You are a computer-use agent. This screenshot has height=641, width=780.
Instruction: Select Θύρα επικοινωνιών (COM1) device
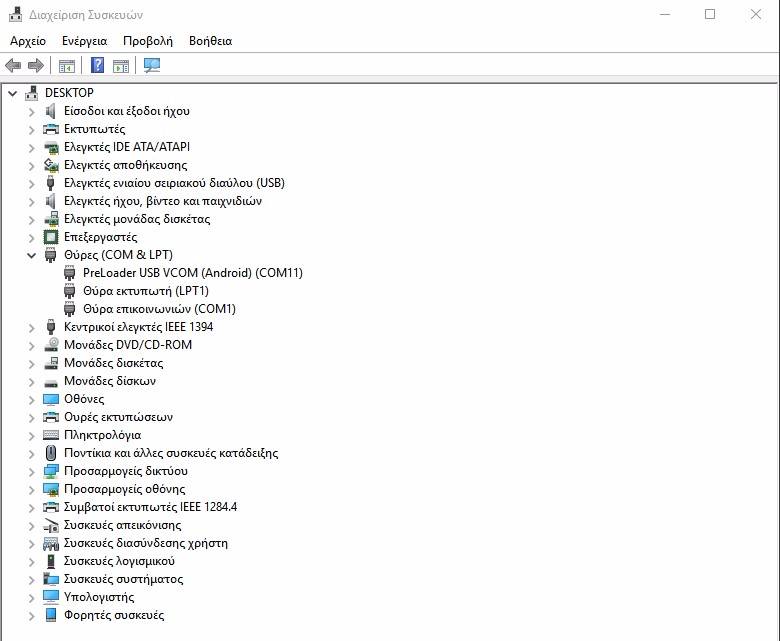pos(159,309)
